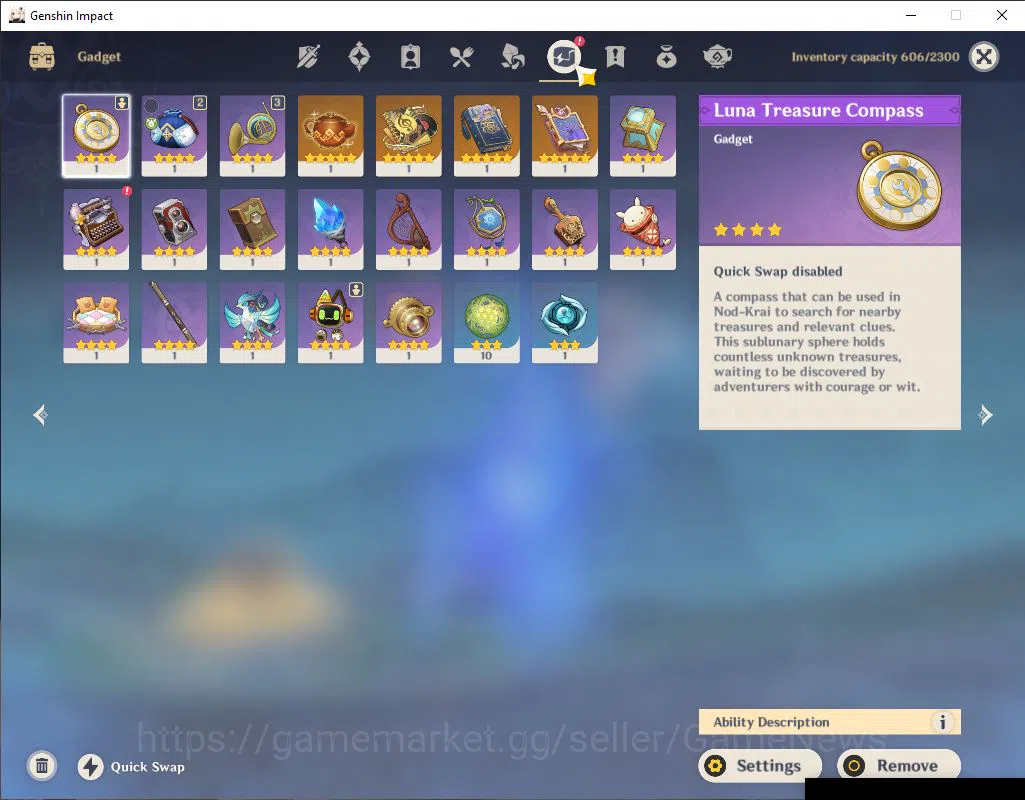Image resolution: width=1025 pixels, height=800 pixels.
Task: Go to next page with right arrow
Action: coord(985,415)
